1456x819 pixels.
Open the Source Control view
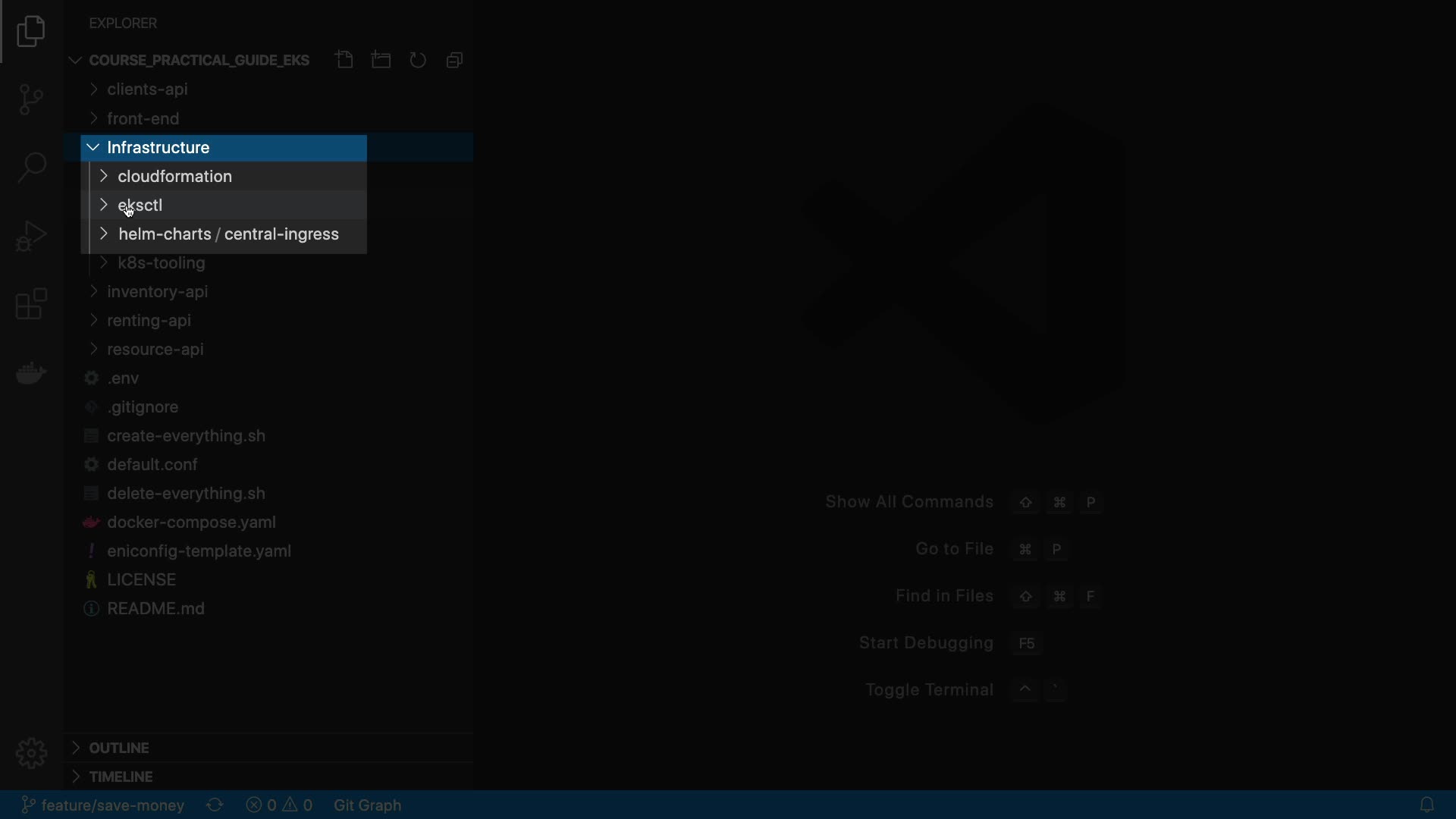point(31,99)
